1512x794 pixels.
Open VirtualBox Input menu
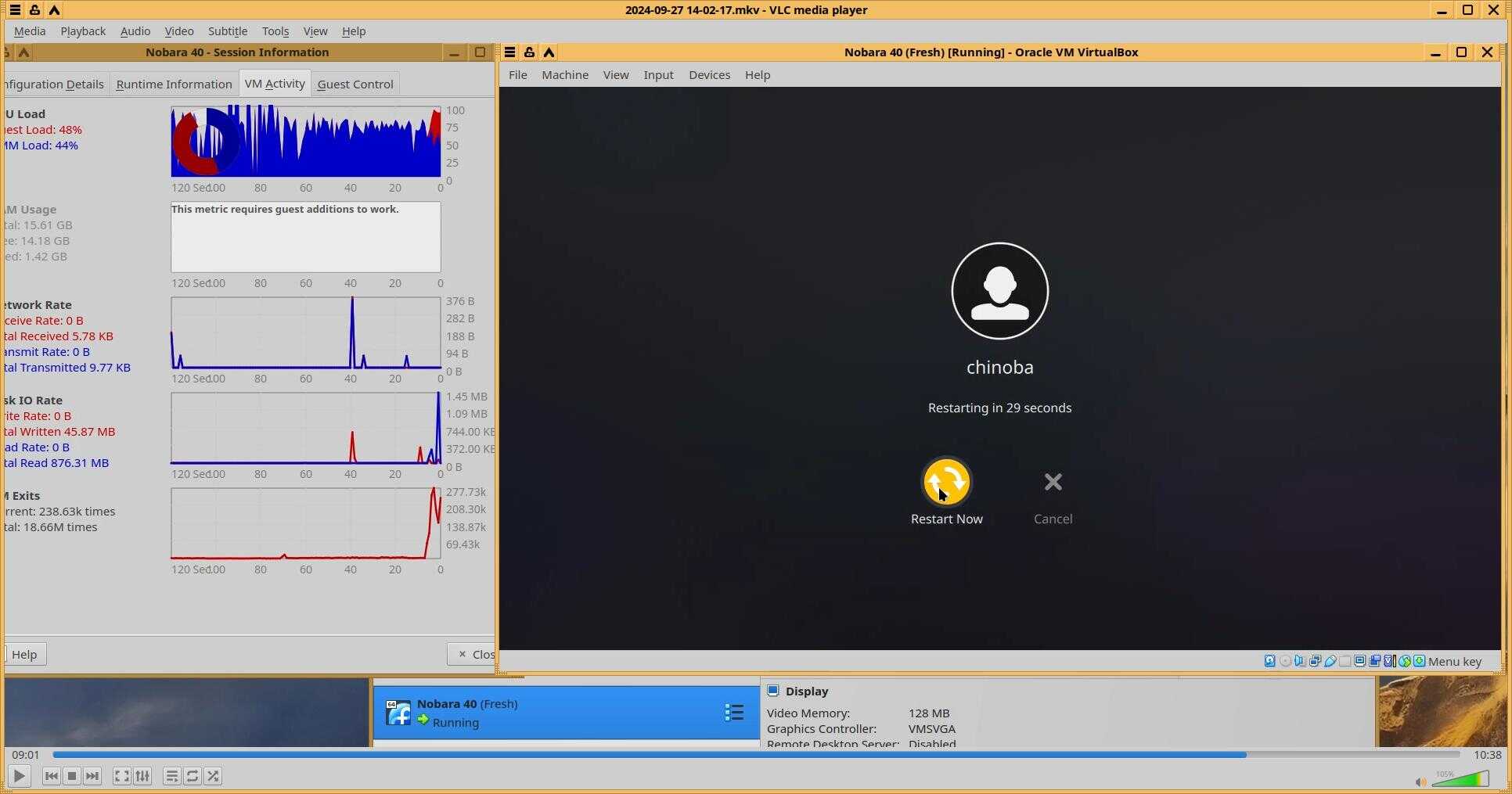[x=658, y=75]
